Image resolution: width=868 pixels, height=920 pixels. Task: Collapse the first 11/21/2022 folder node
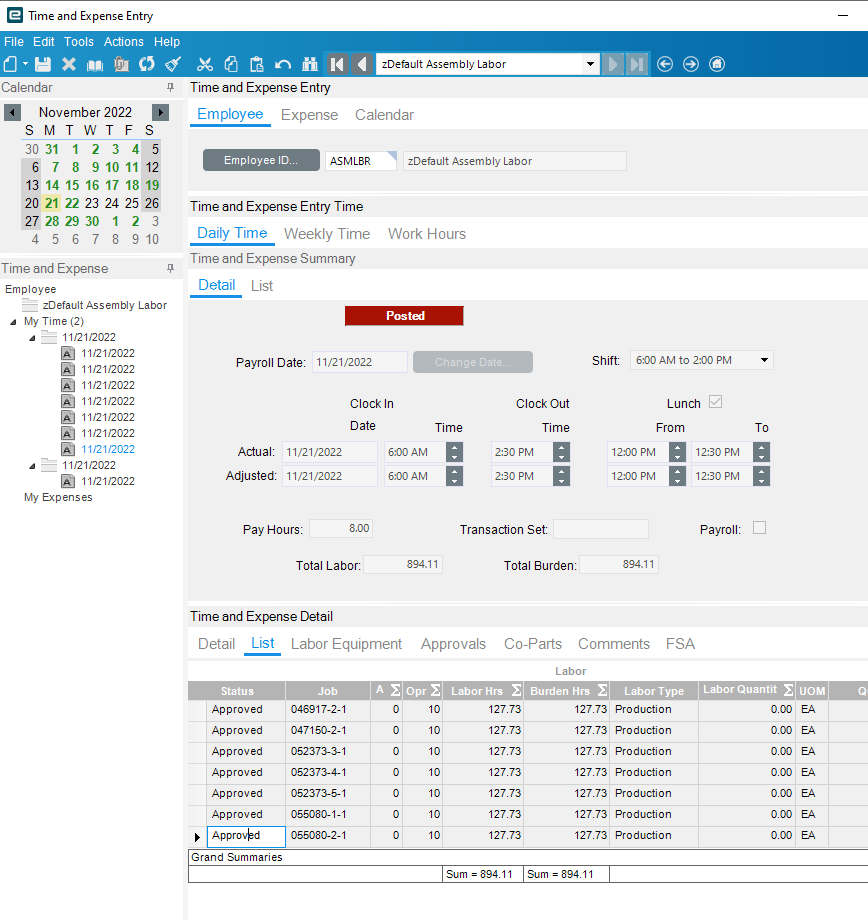coord(32,337)
